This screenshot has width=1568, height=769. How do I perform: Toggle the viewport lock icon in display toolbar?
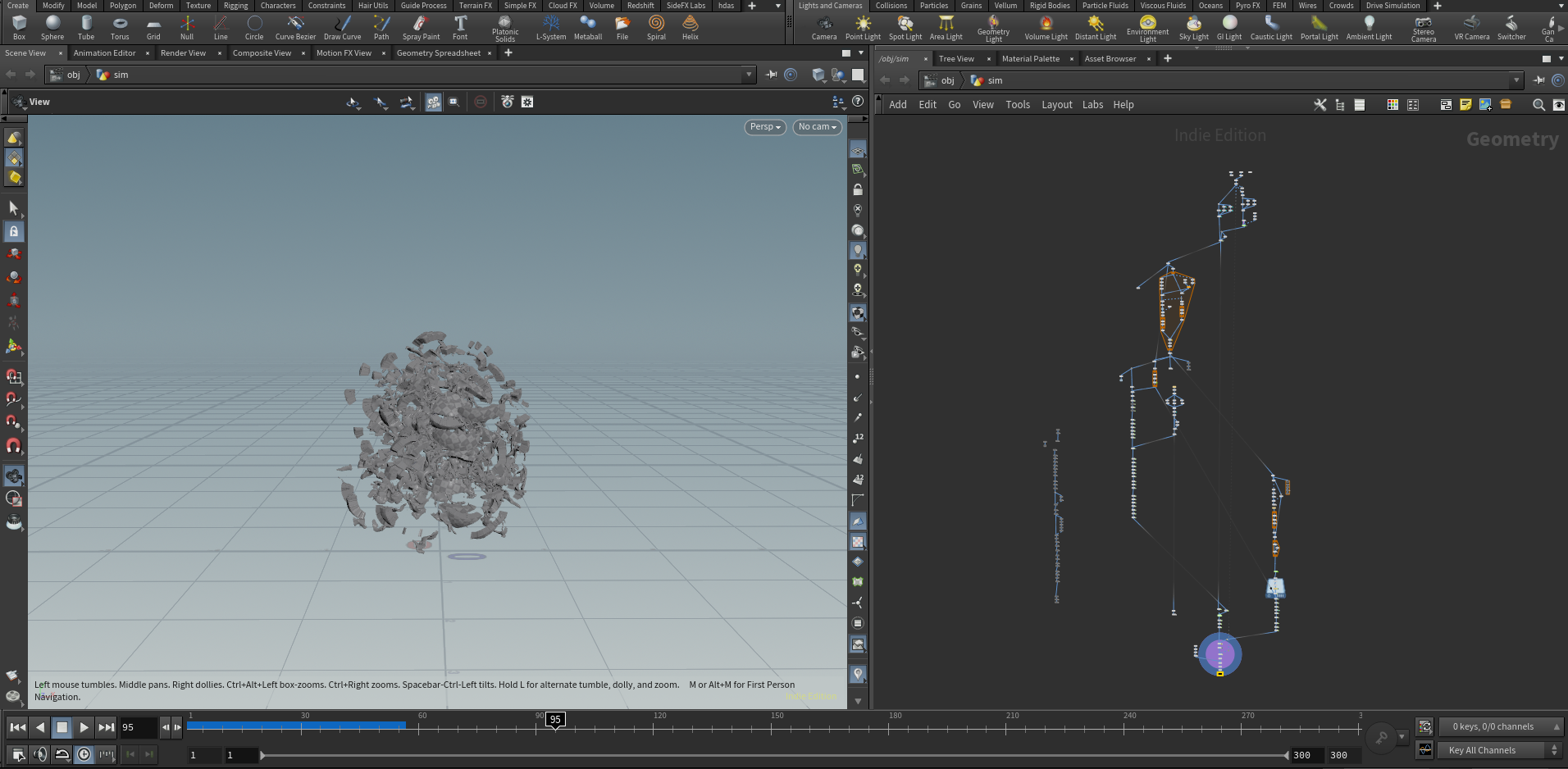pos(858,189)
